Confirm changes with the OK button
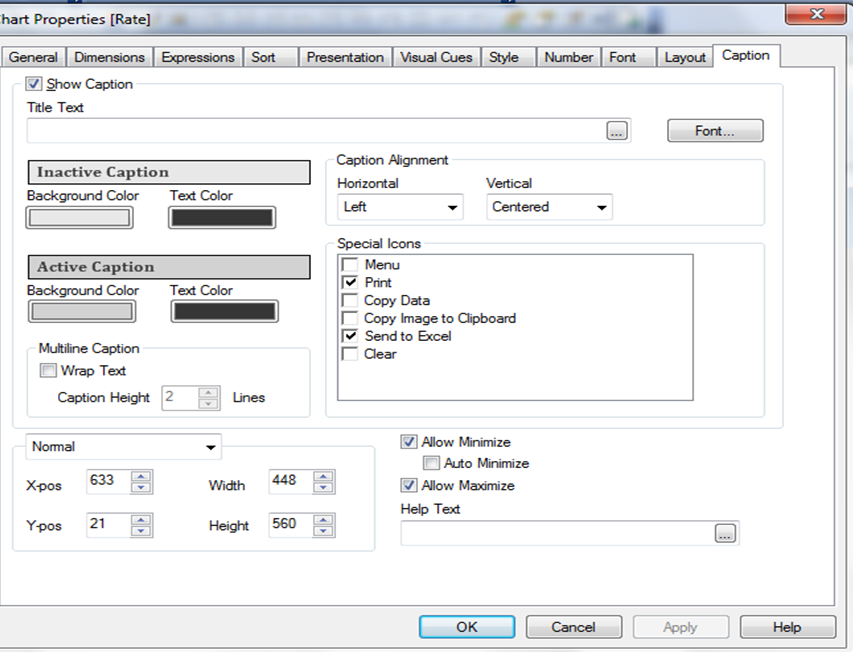The width and height of the screenshot is (853, 652). [467, 627]
